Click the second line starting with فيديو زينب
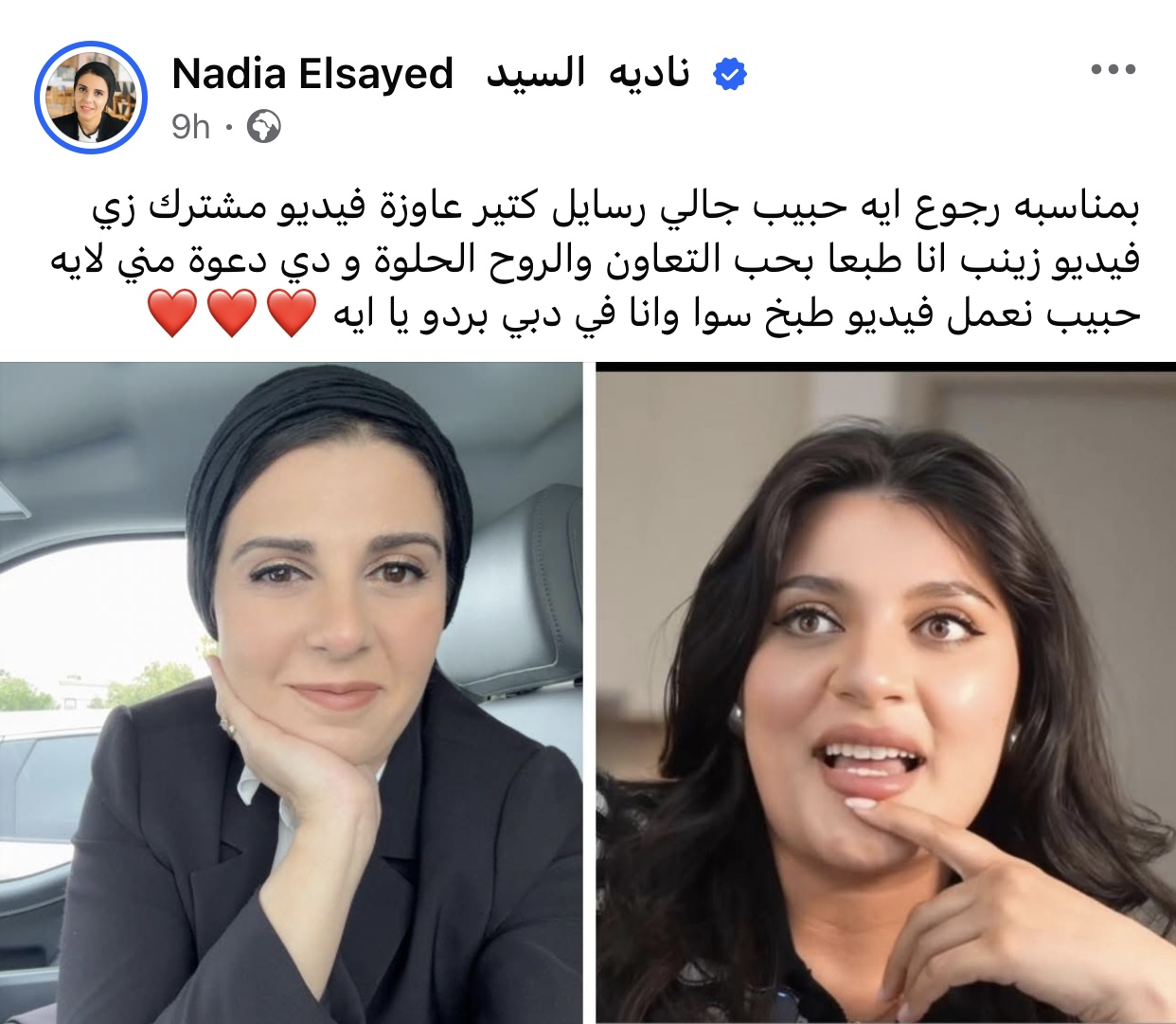Viewport: 1176px width, 1024px height. coord(595,260)
